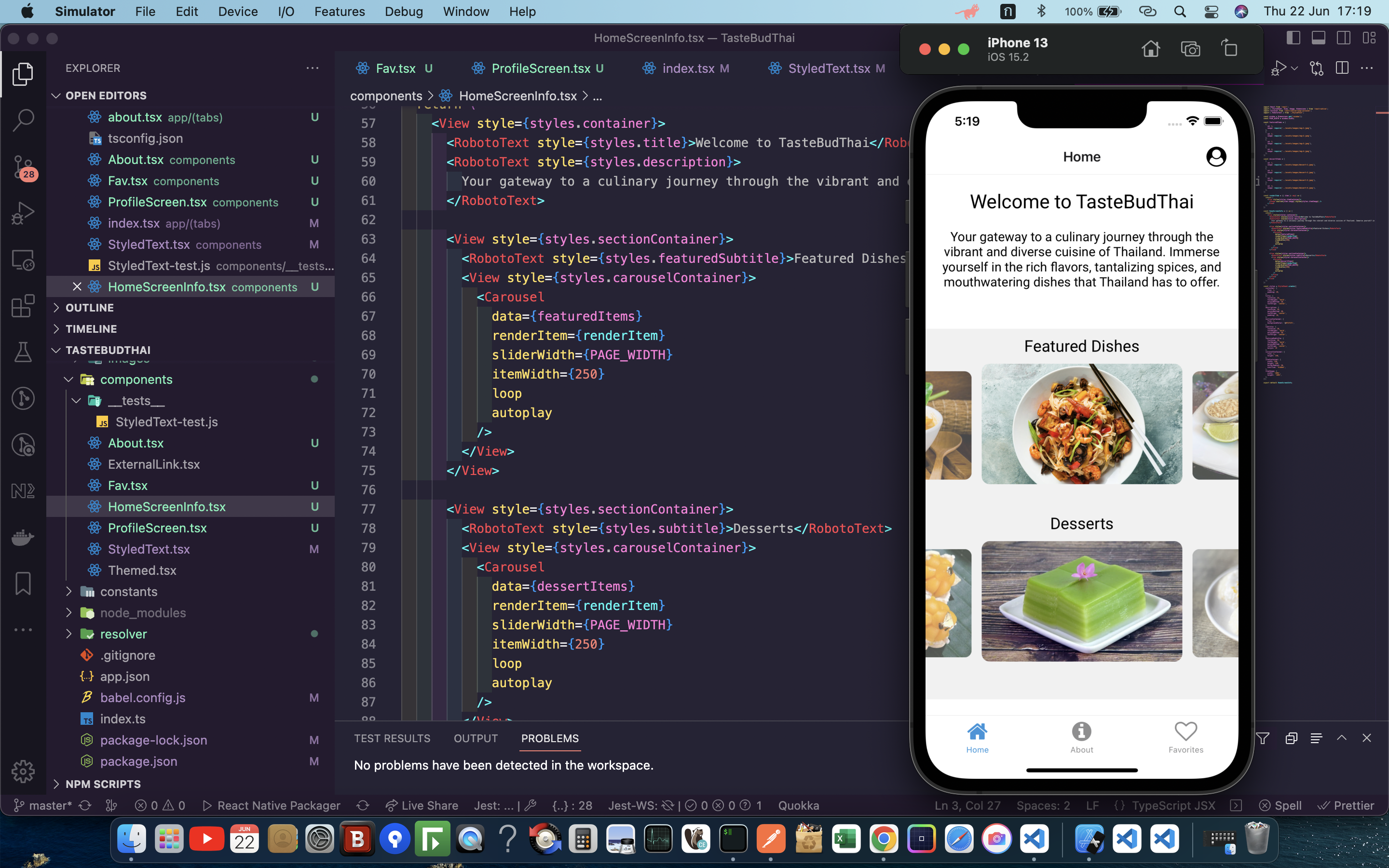Open Source Control view with 28 changes
The height and width of the screenshot is (868, 1389).
23,167
